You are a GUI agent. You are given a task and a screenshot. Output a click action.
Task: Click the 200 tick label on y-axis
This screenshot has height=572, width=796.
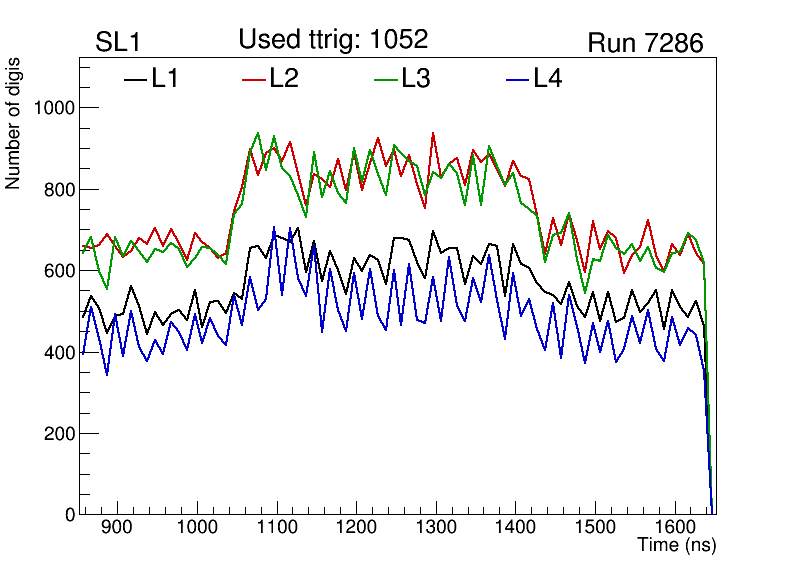pyautogui.click(x=59, y=434)
